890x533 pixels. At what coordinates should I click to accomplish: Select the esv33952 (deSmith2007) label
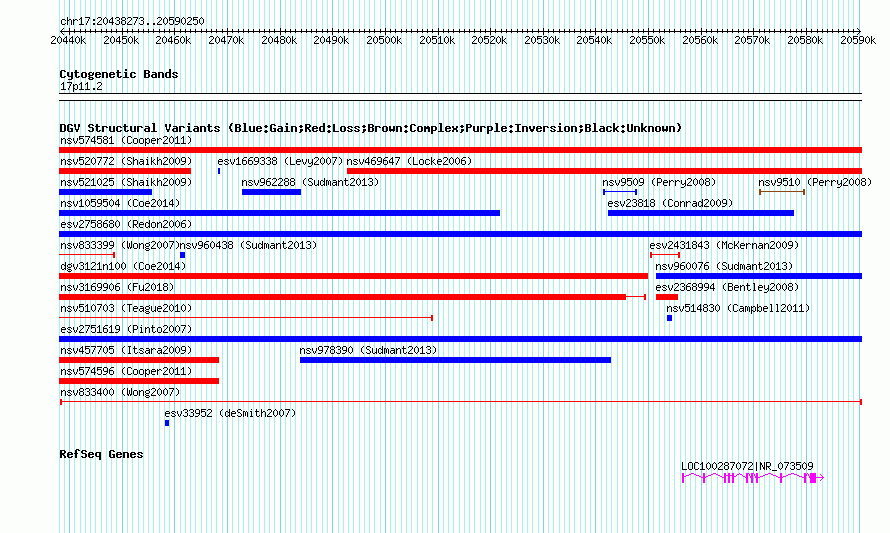[230, 413]
